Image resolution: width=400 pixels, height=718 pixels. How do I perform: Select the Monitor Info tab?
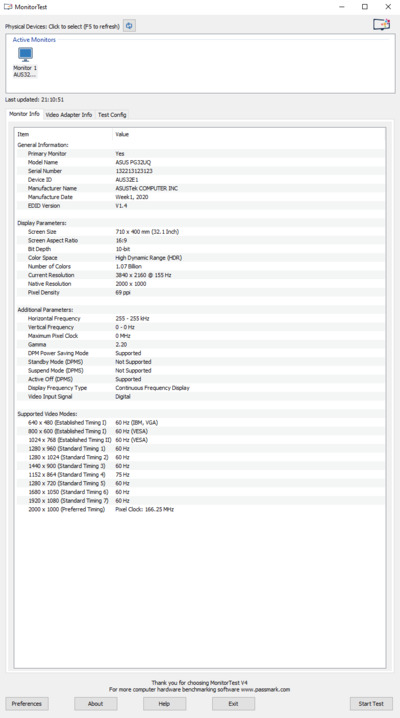(24, 114)
